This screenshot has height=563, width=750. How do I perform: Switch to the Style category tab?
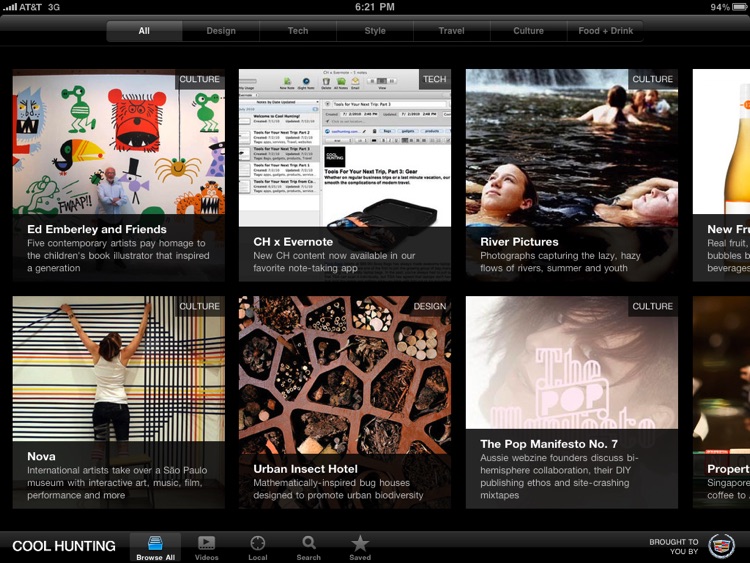[x=375, y=31]
